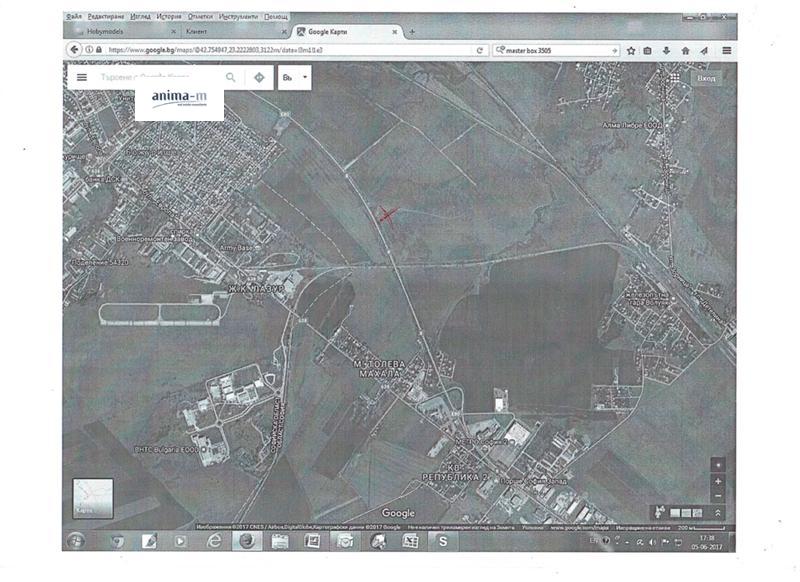The width and height of the screenshot is (800, 582).
Task: Expand the imagery strip chevron
Action: tap(718, 512)
